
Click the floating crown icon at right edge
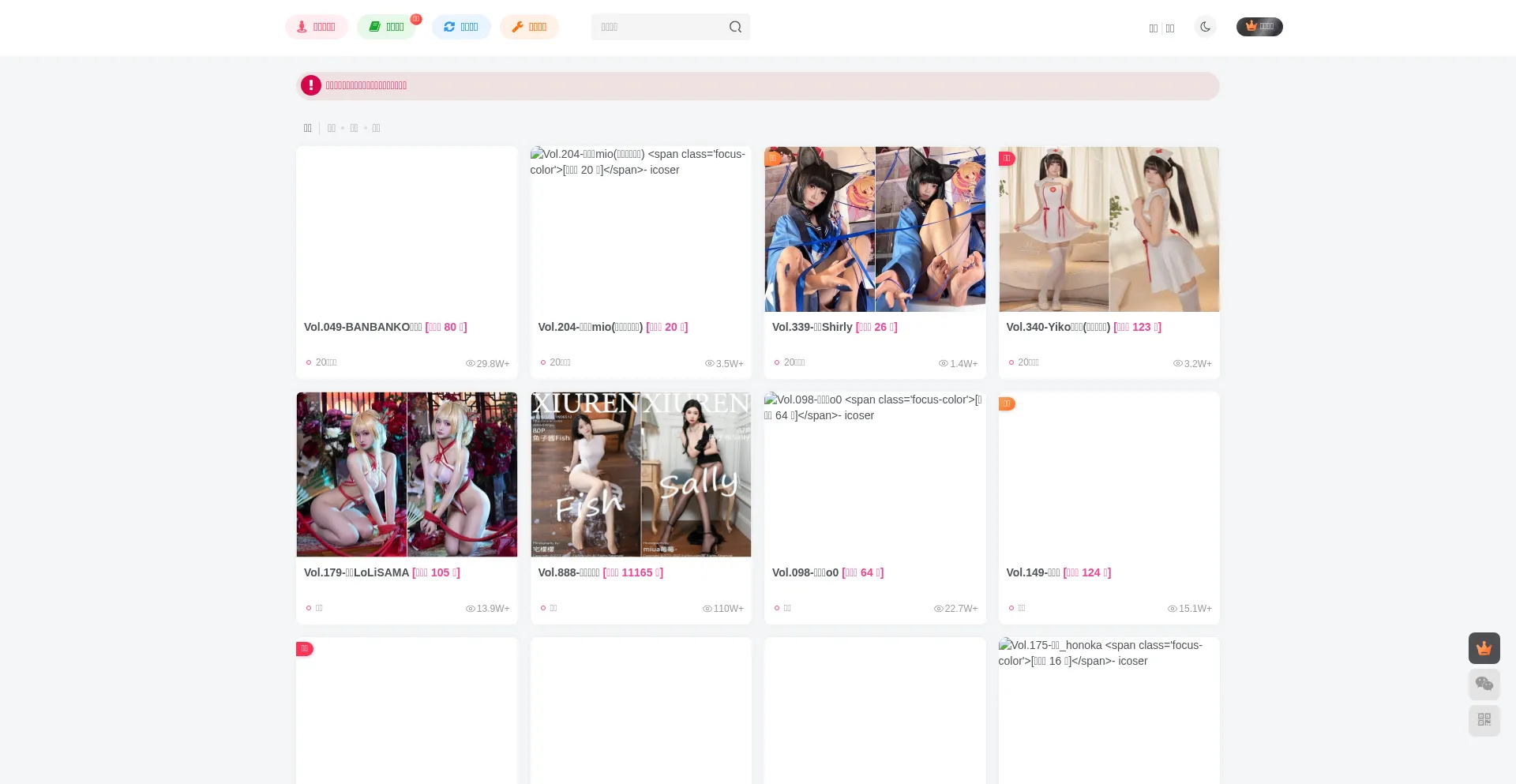[x=1484, y=648]
